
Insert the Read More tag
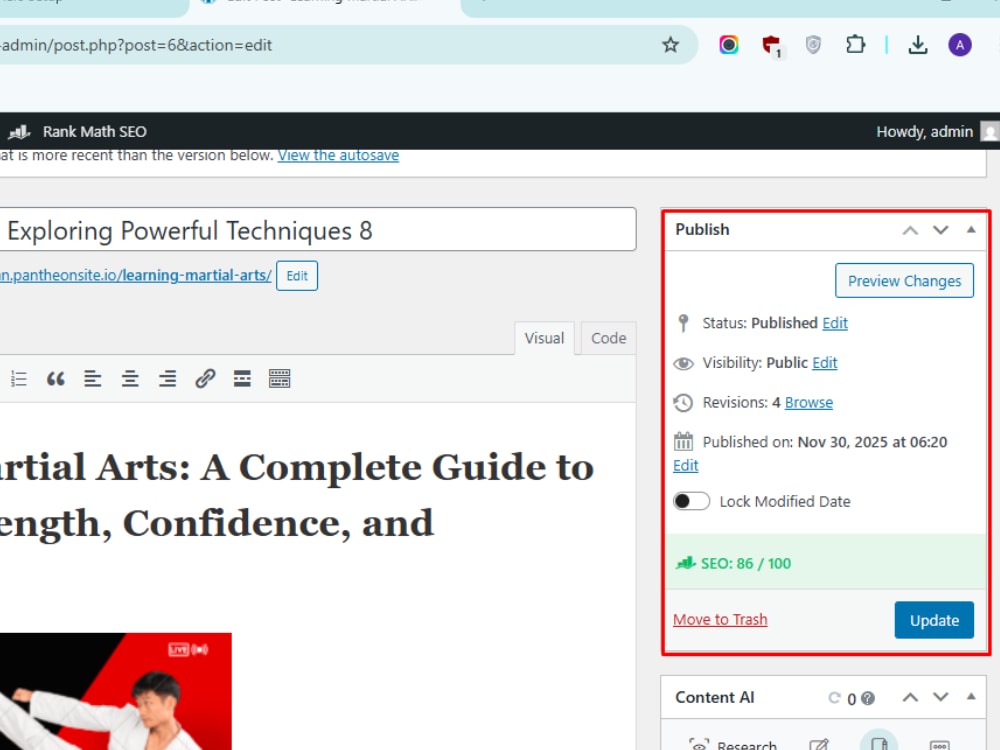coord(242,379)
